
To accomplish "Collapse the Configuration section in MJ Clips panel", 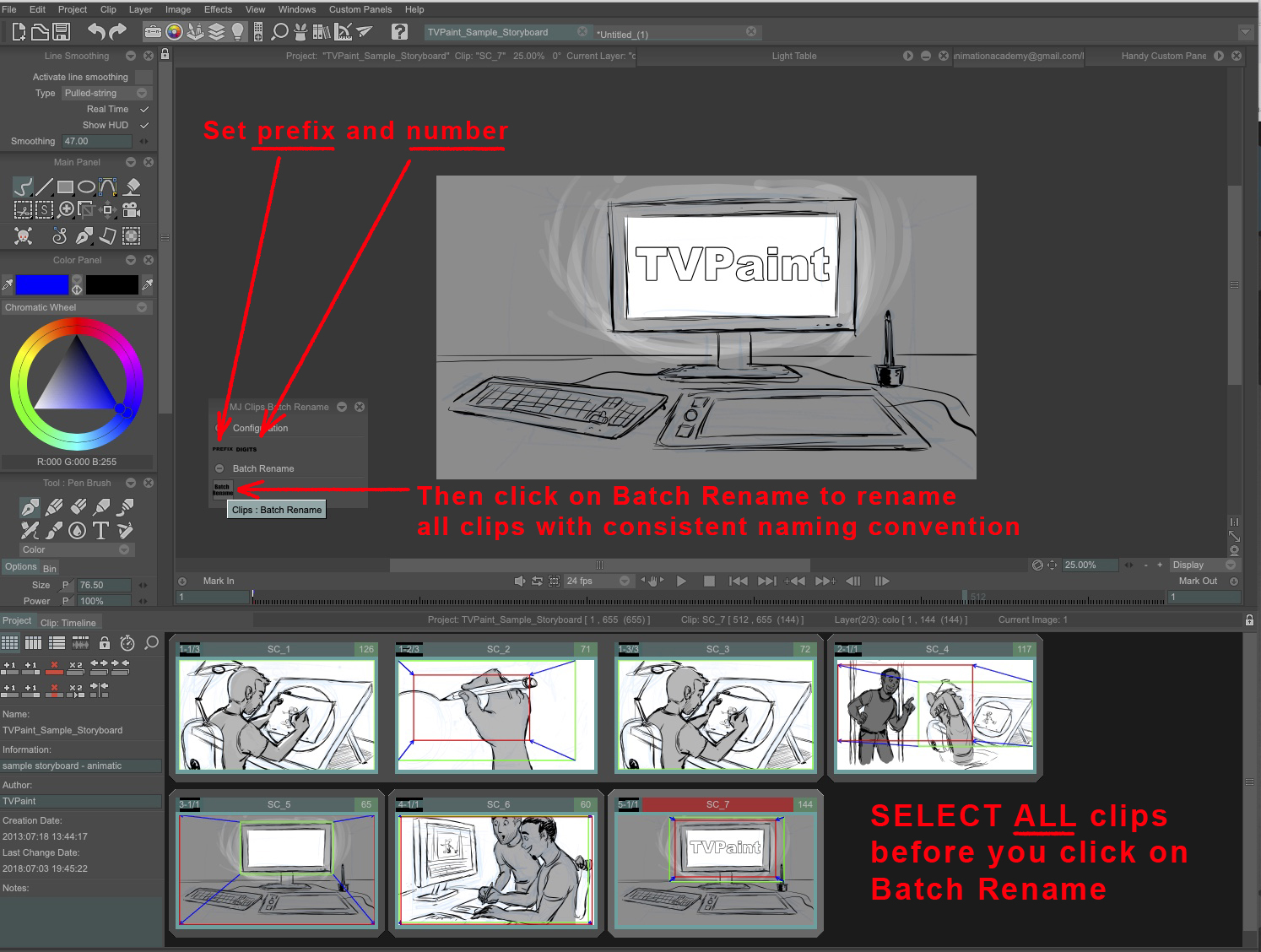I will (x=219, y=428).
